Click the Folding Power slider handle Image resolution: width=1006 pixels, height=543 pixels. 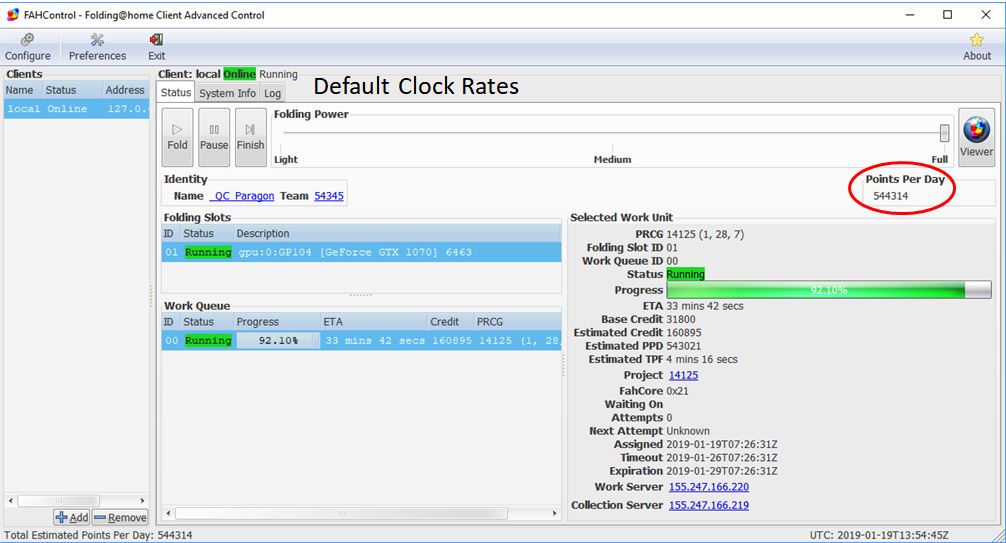click(x=944, y=133)
